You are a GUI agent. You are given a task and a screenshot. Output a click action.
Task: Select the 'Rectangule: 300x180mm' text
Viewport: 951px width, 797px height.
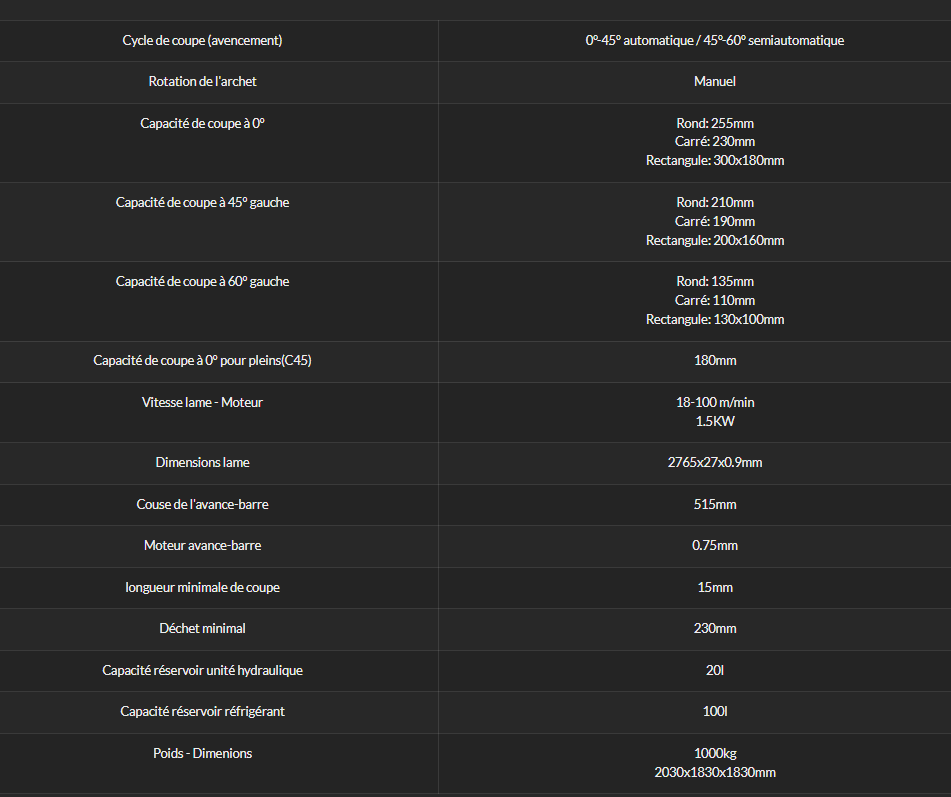pyautogui.click(x=714, y=161)
